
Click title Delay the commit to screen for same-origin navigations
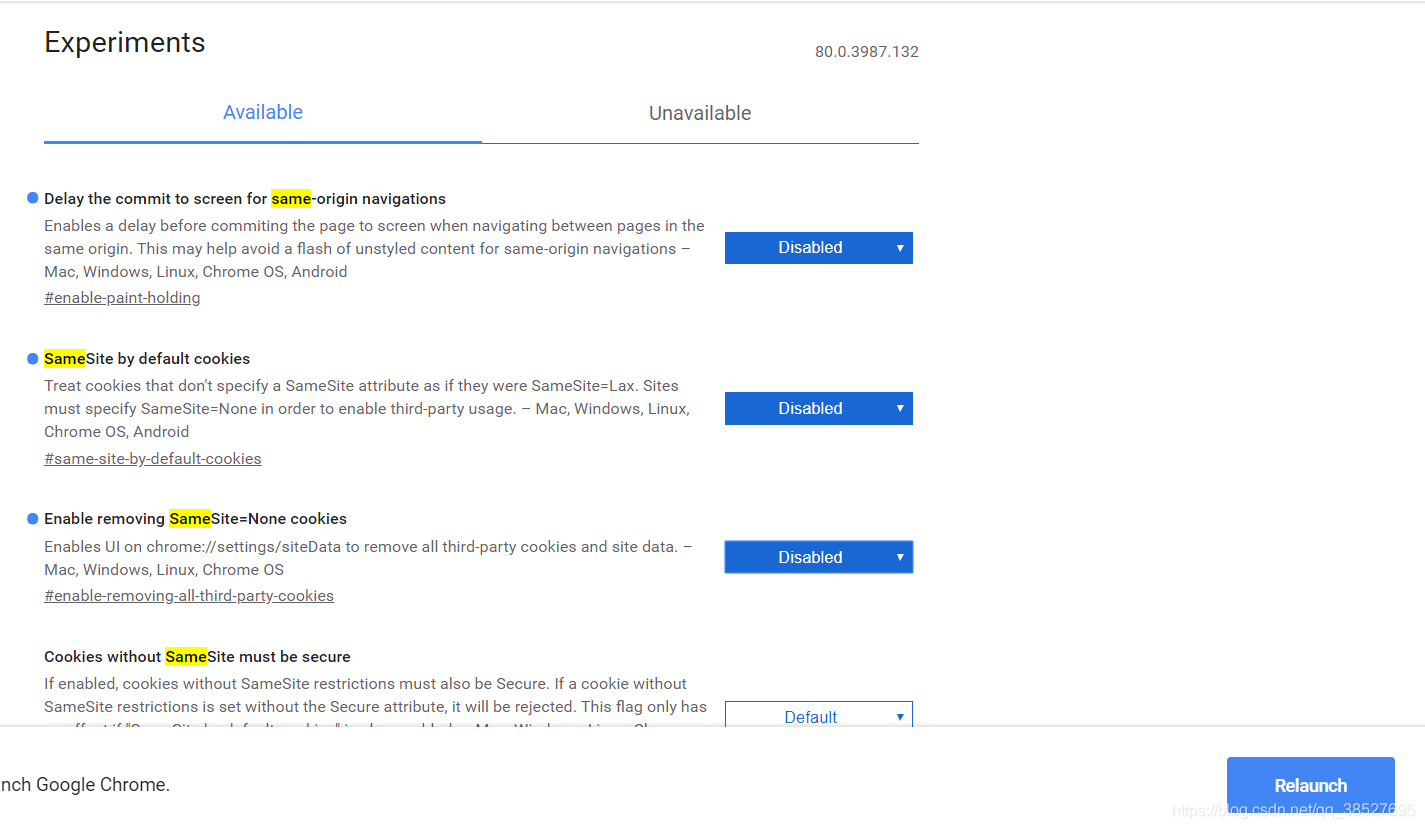(245, 199)
